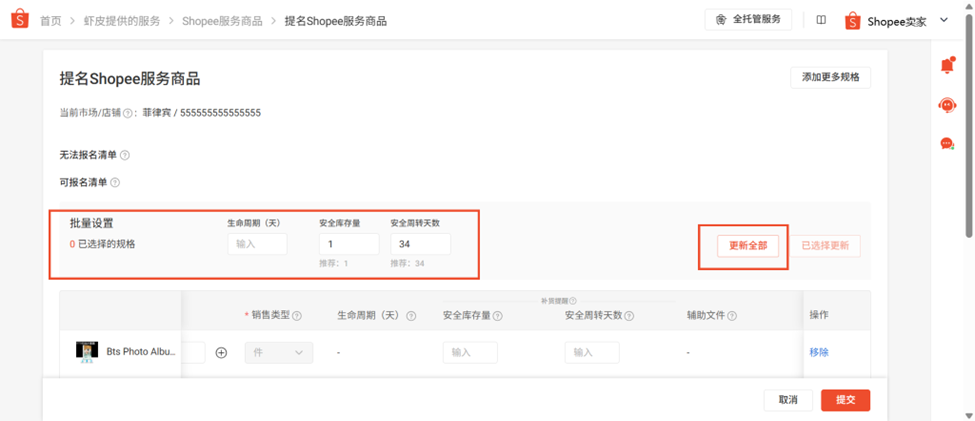
Task: Go to 虾皮提供的服务 breadcrumb
Action: [121, 21]
